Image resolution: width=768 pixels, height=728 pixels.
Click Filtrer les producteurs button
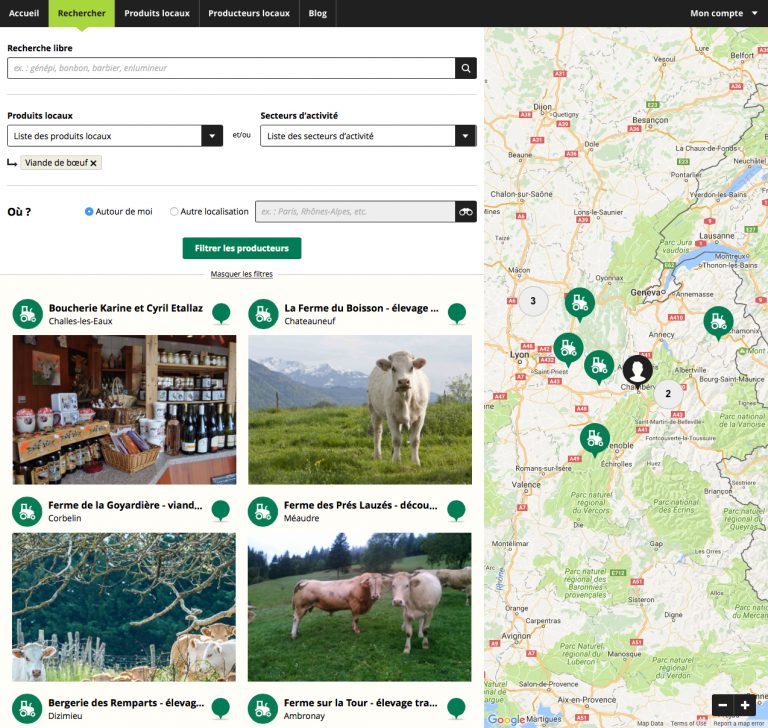coord(241,248)
